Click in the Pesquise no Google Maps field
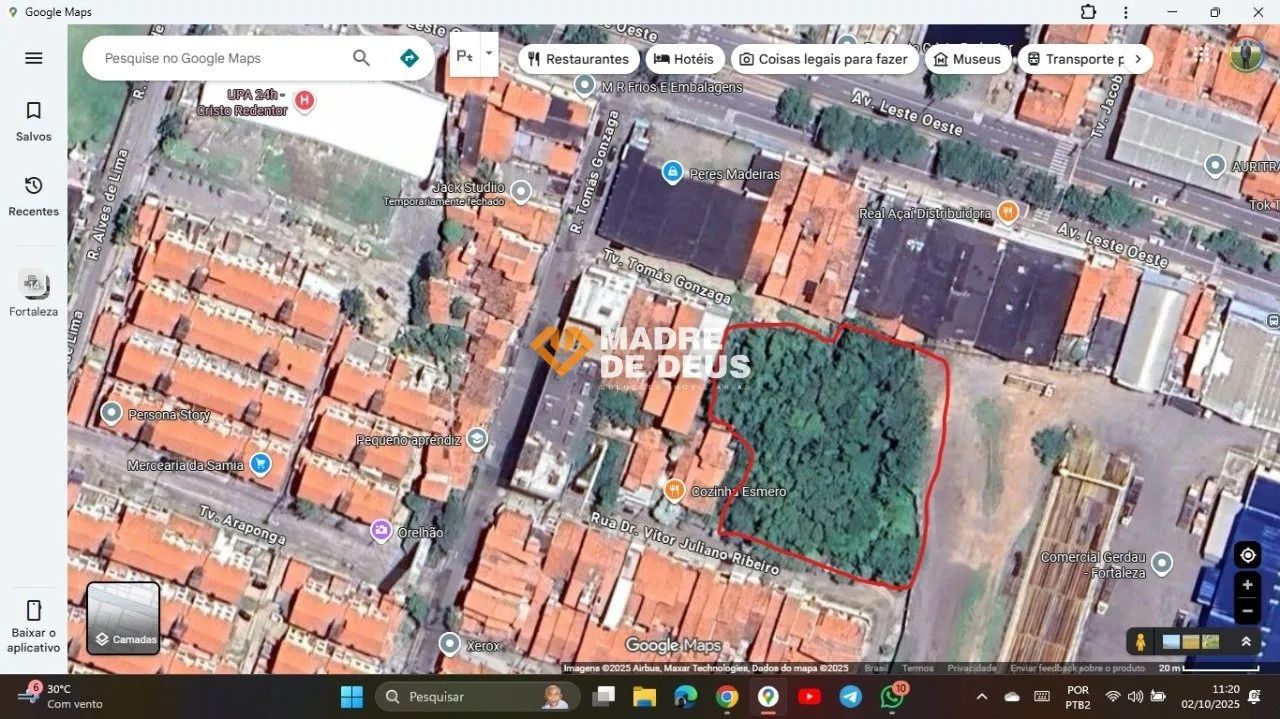This screenshot has height=719, width=1280. pyautogui.click(x=220, y=58)
